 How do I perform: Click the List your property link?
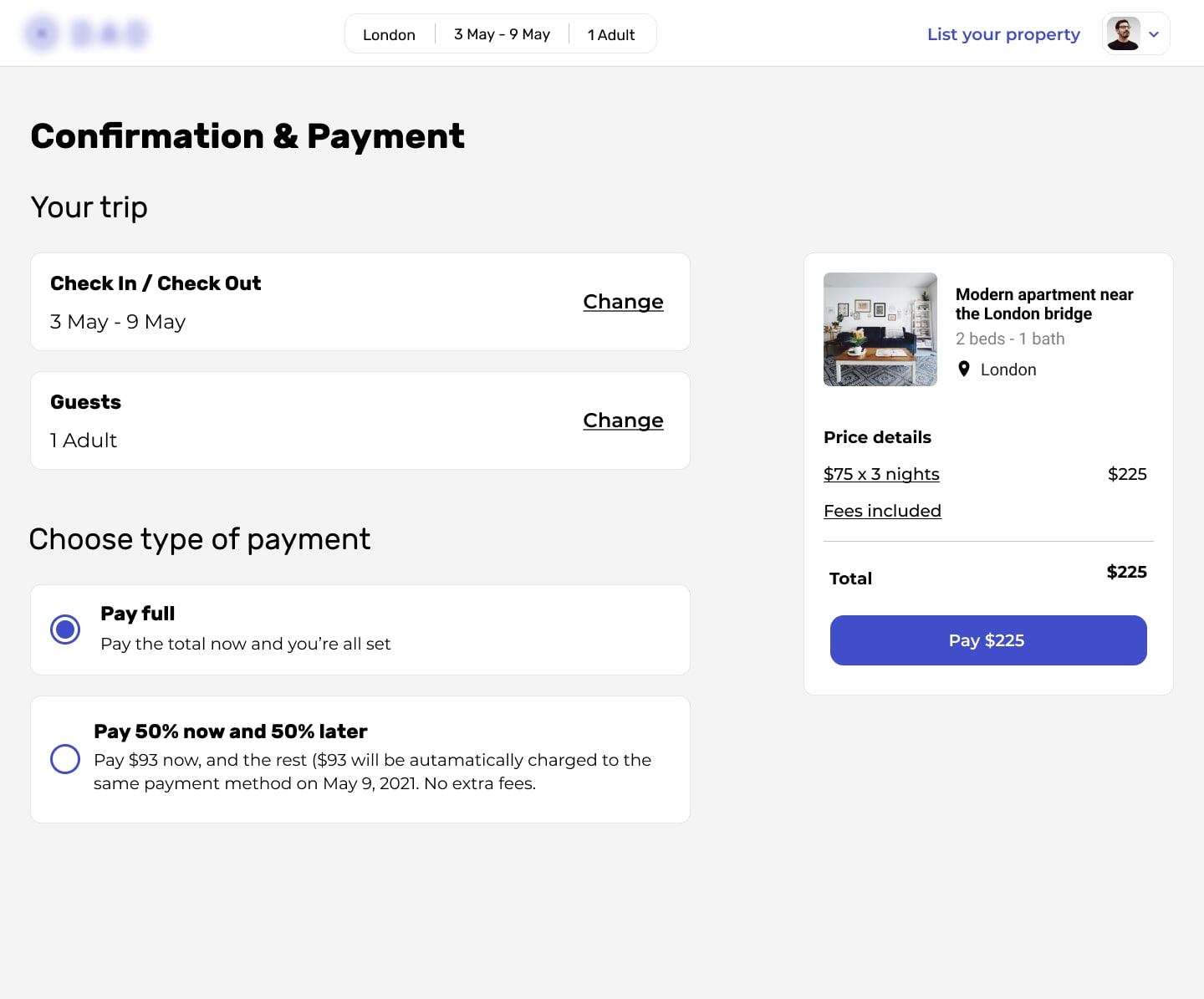click(1003, 34)
